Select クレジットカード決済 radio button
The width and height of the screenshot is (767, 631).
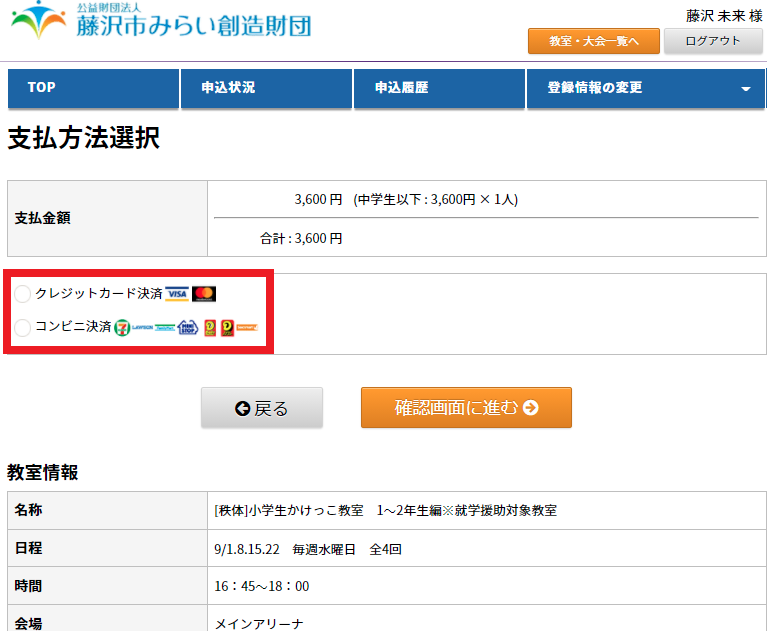click(x=23, y=294)
